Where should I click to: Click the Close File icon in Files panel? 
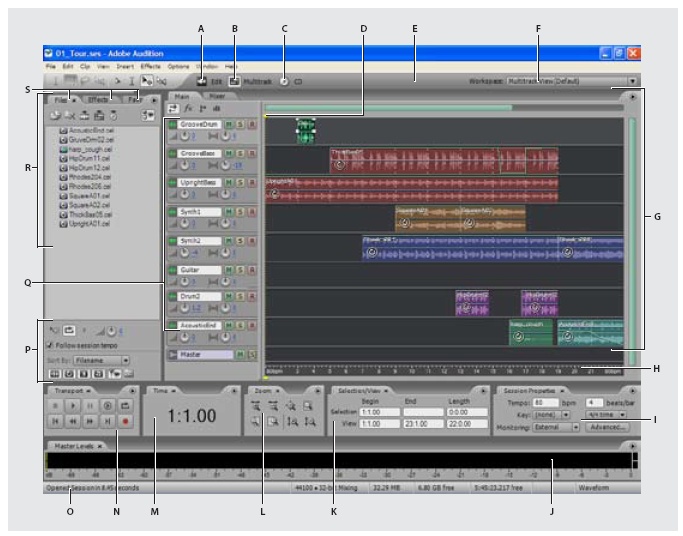tap(70, 115)
